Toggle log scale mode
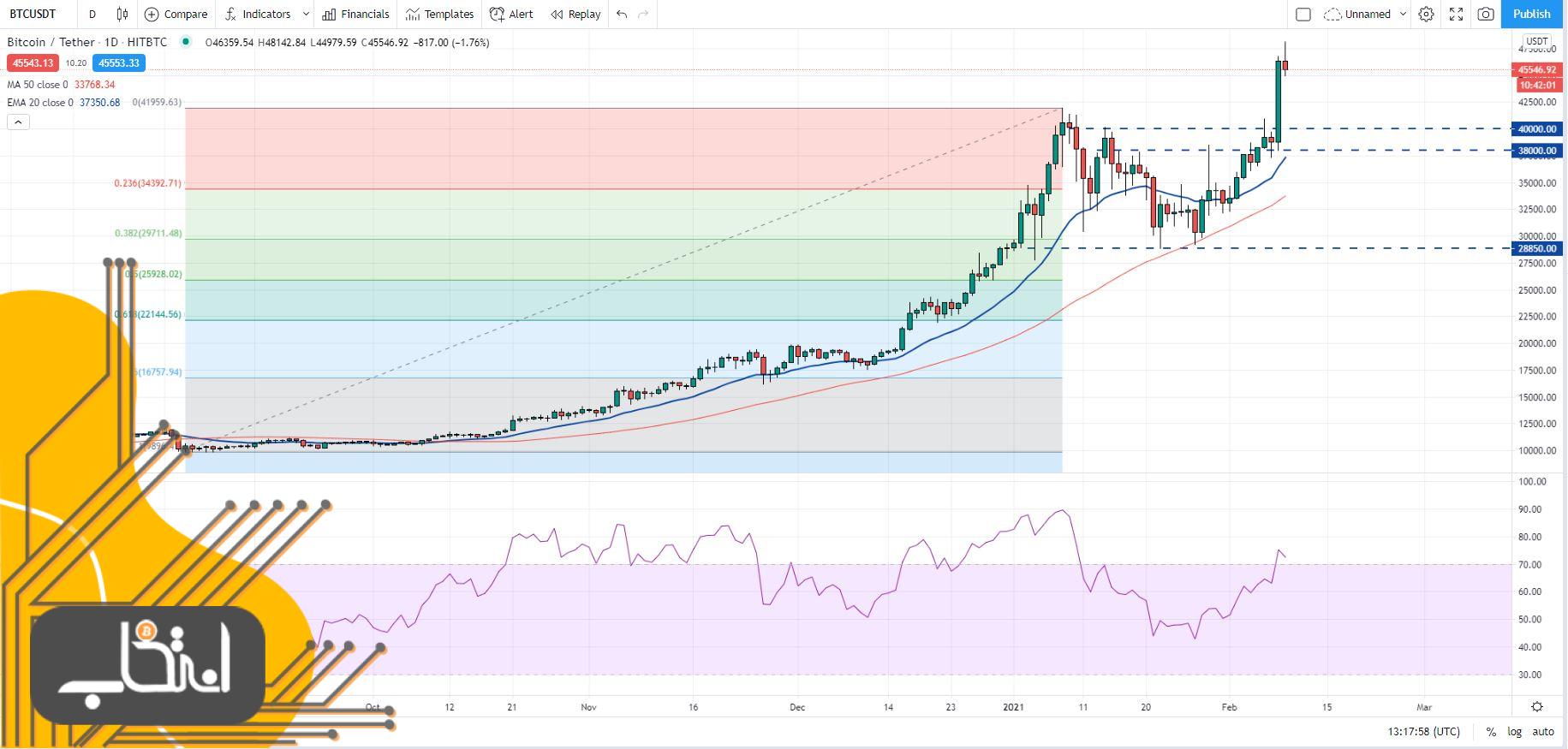Screen dimensions: 1568x749 (1515, 732)
